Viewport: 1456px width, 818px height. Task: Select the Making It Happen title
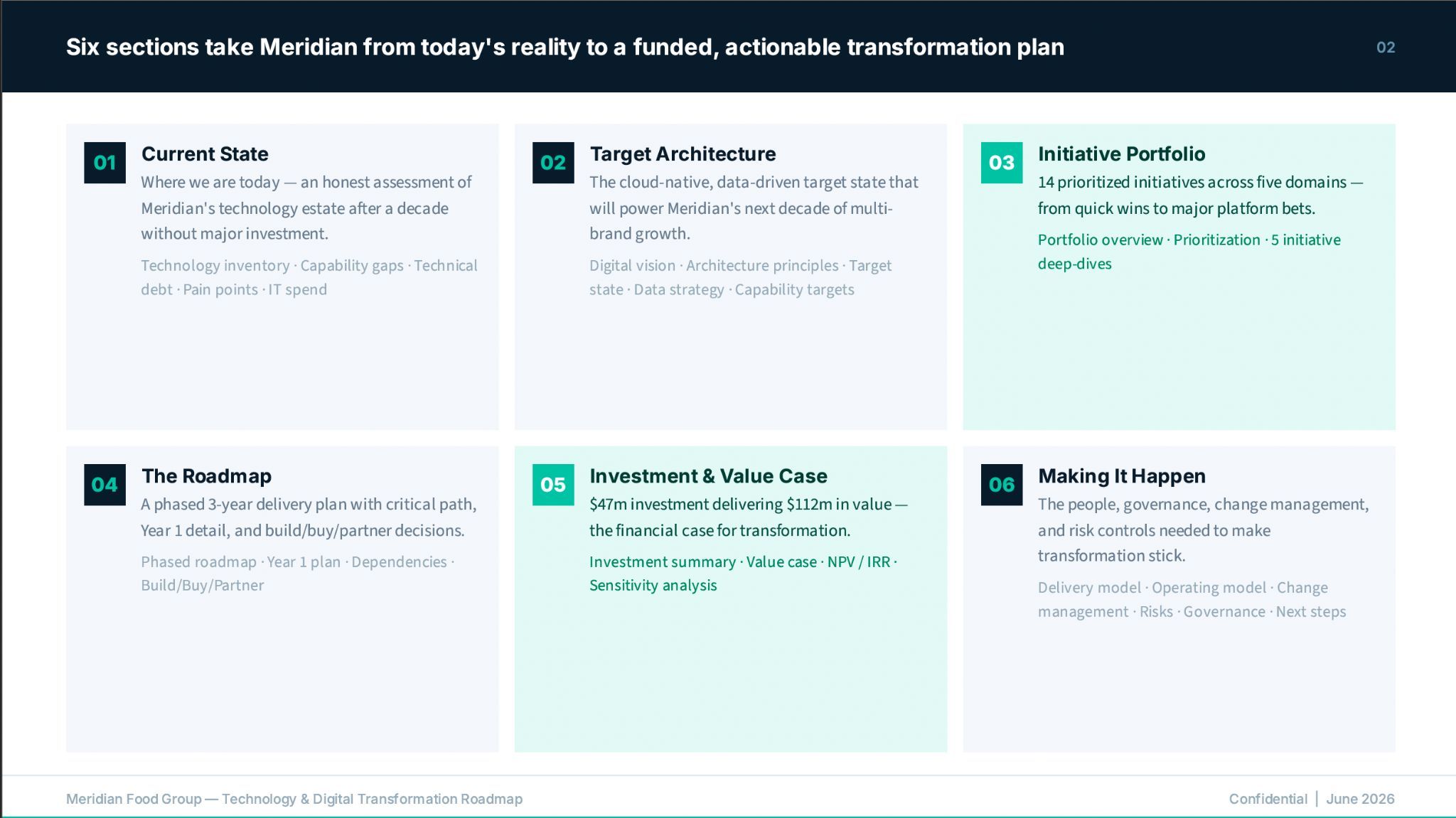(1121, 476)
